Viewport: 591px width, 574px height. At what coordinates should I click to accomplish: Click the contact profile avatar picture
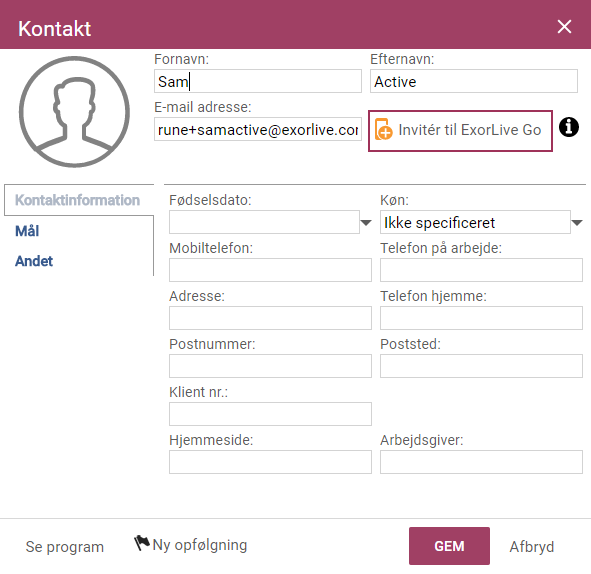(x=74, y=112)
